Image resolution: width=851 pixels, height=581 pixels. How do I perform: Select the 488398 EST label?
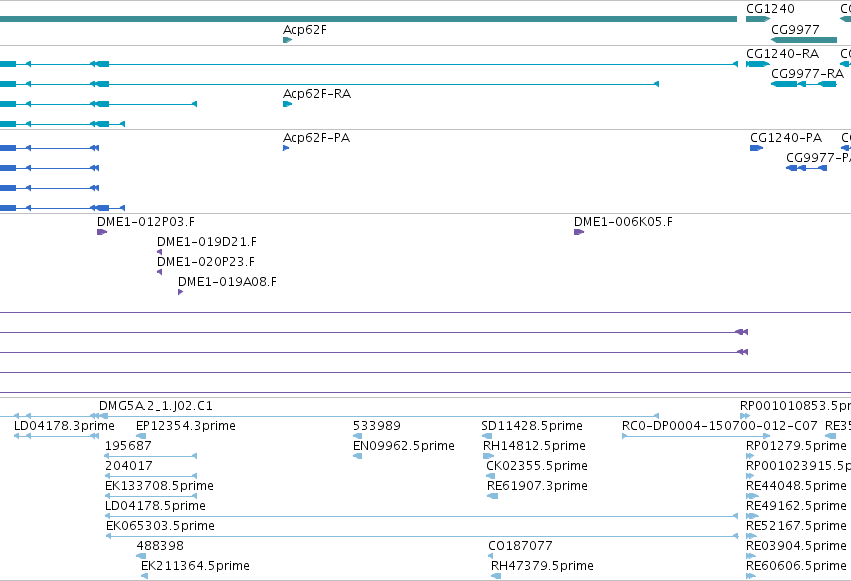160,546
